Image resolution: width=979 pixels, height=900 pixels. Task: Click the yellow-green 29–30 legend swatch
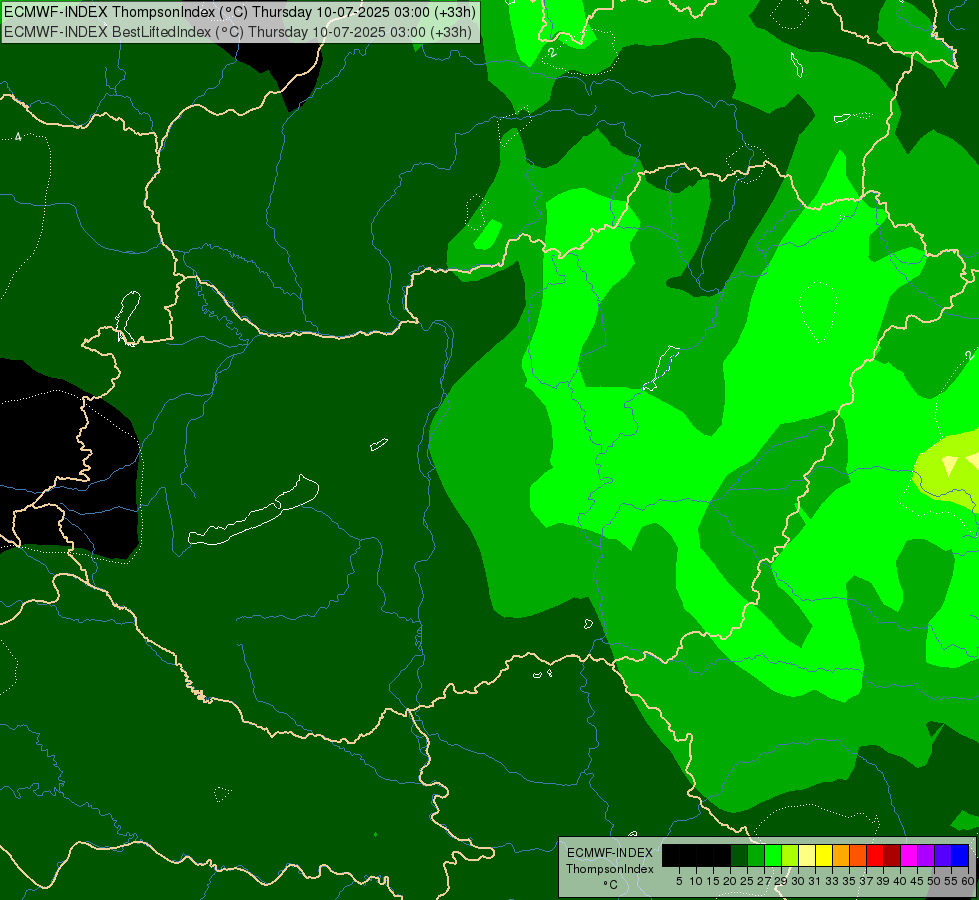pos(790,855)
